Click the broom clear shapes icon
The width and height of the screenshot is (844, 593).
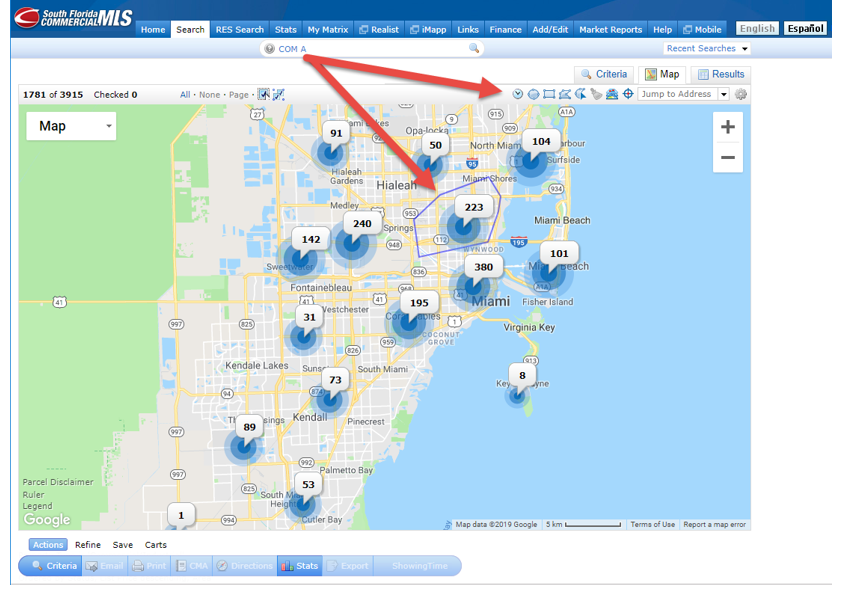(x=596, y=94)
